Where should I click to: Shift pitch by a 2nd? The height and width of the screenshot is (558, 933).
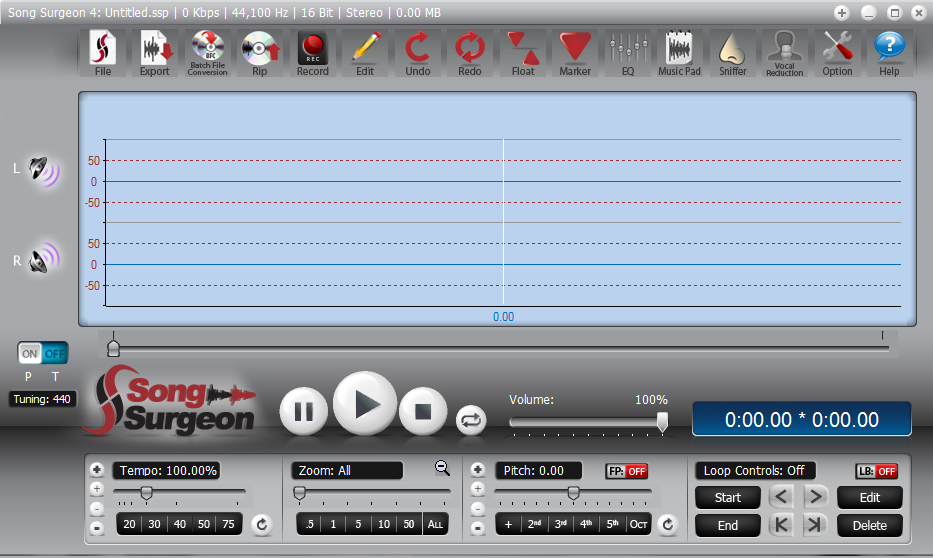534,524
